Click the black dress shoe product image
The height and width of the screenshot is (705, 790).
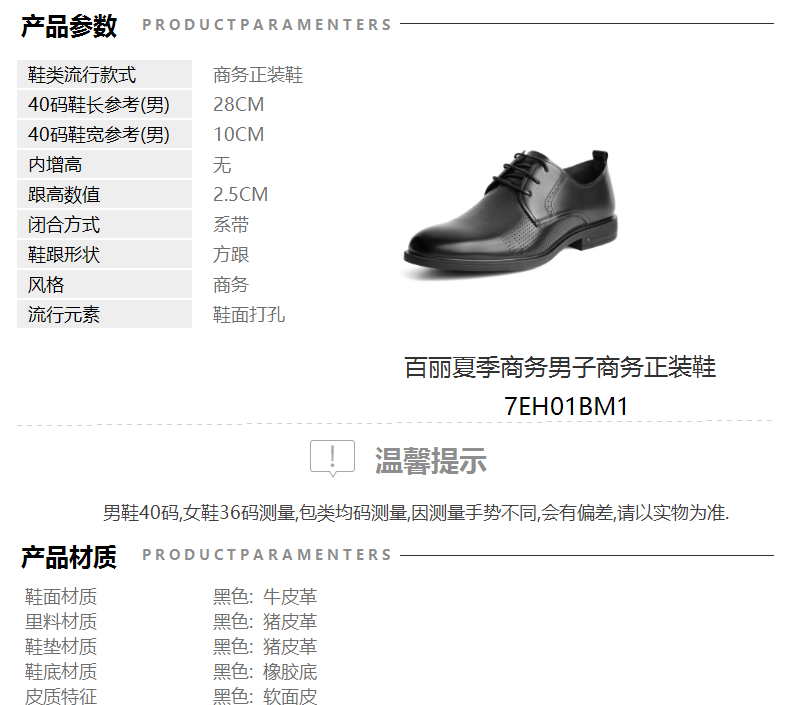pyautogui.click(x=510, y=215)
